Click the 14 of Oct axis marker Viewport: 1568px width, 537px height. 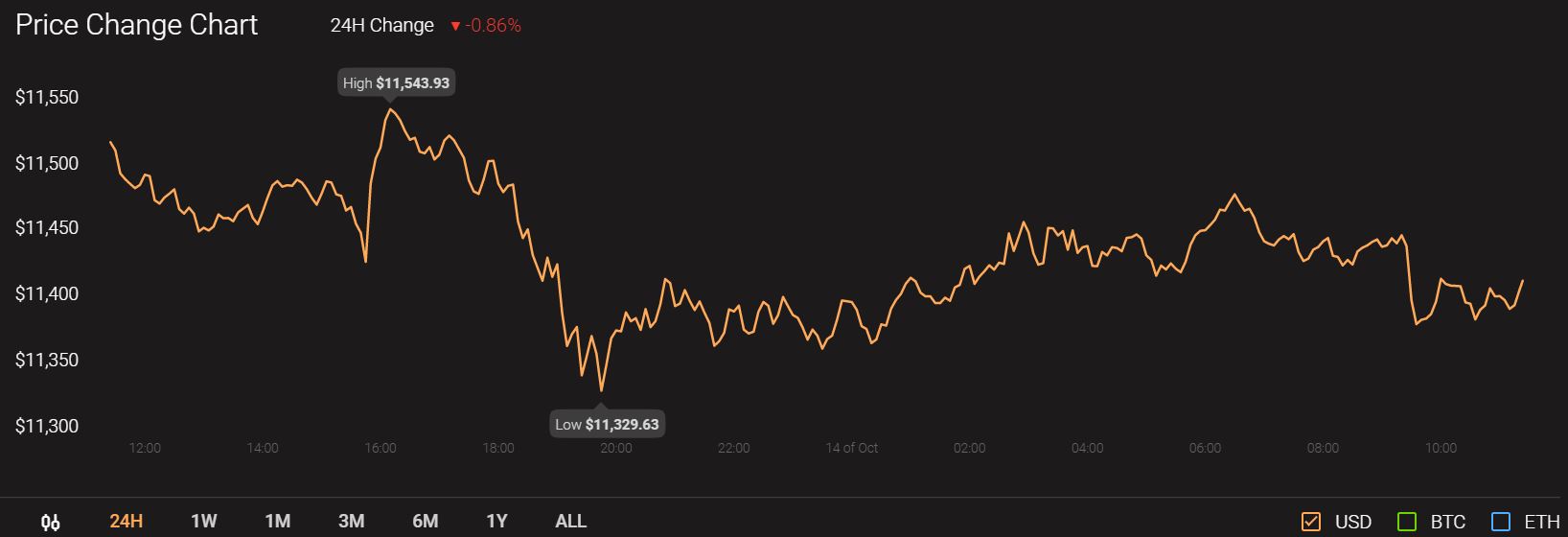tap(851, 448)
